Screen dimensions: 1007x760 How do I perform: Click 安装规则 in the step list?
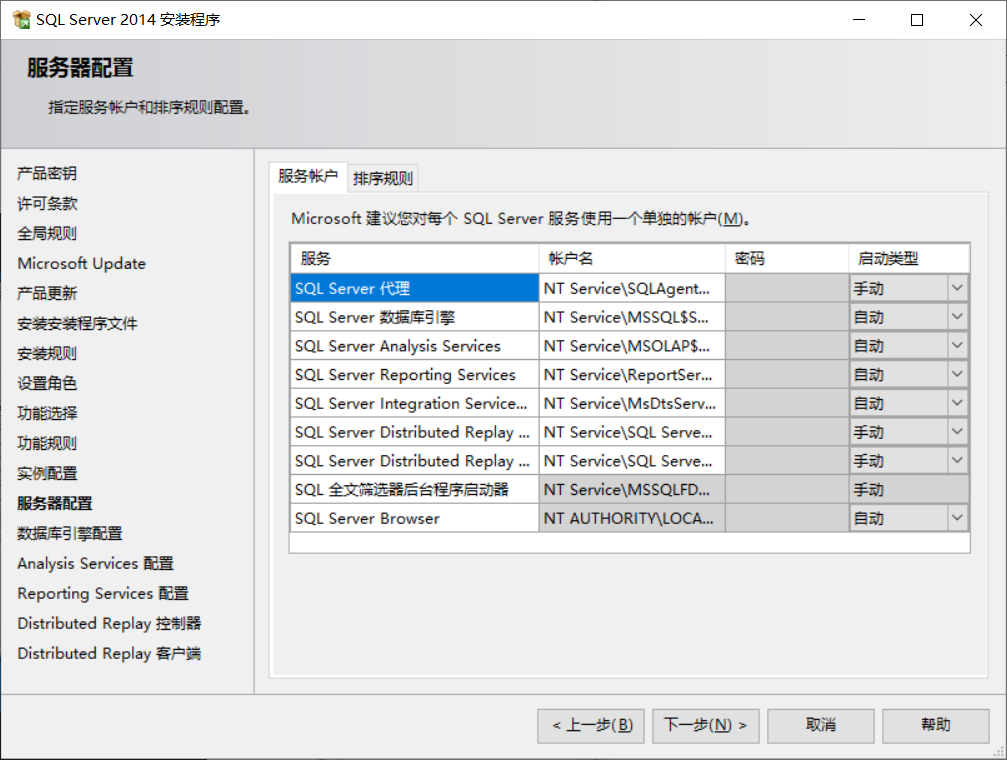47,353
